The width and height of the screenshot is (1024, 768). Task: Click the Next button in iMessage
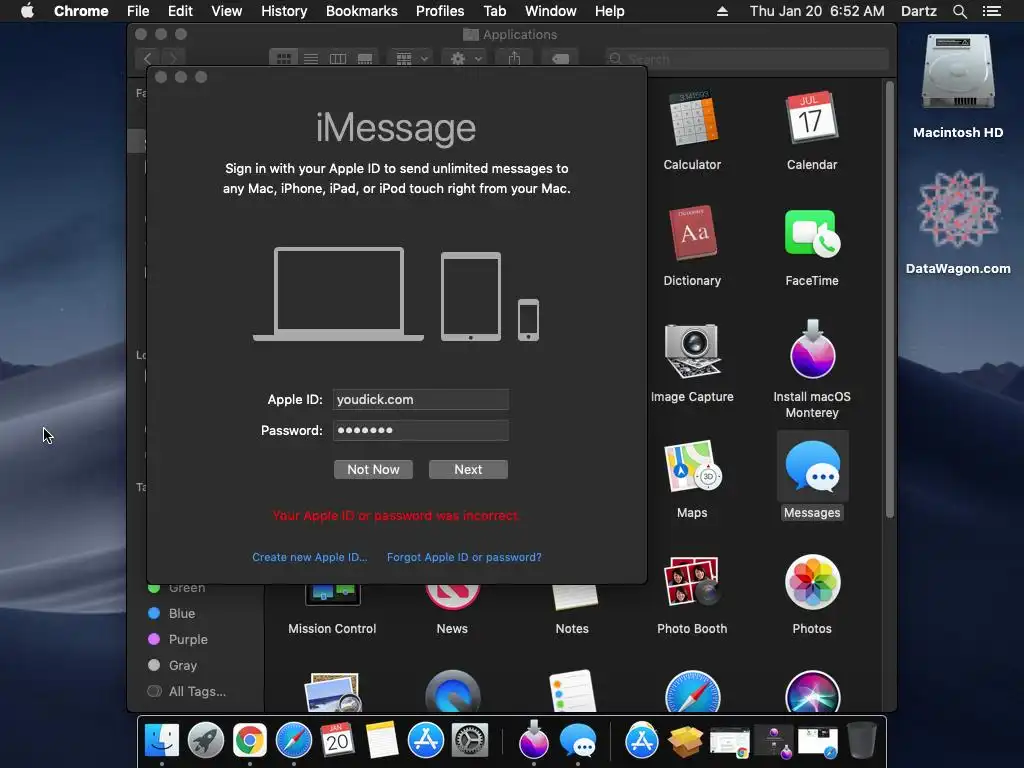point(468,470)
